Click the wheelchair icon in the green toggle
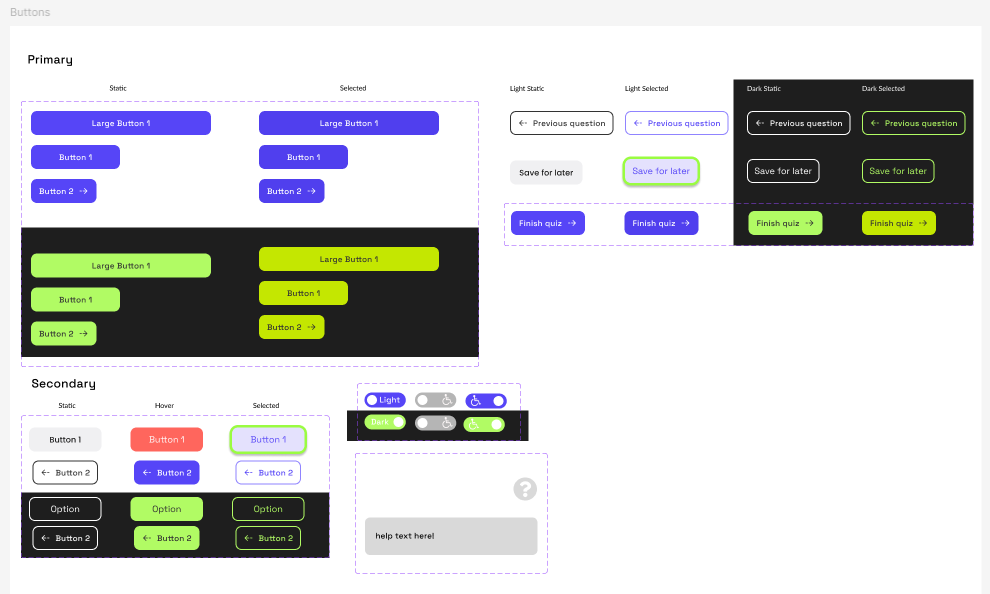This screenshot has height=594, width=990. pyautogui.click(x=474, y=424)
